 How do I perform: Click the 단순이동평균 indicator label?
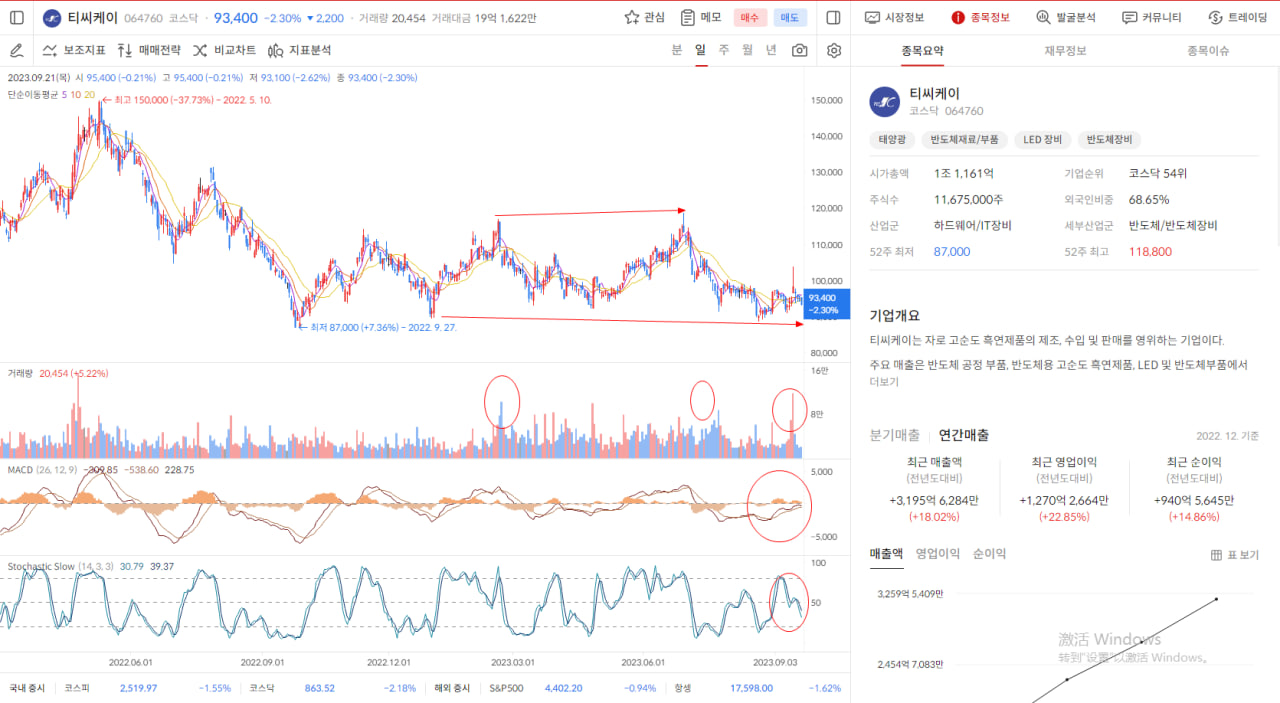(x=32, y=95)
